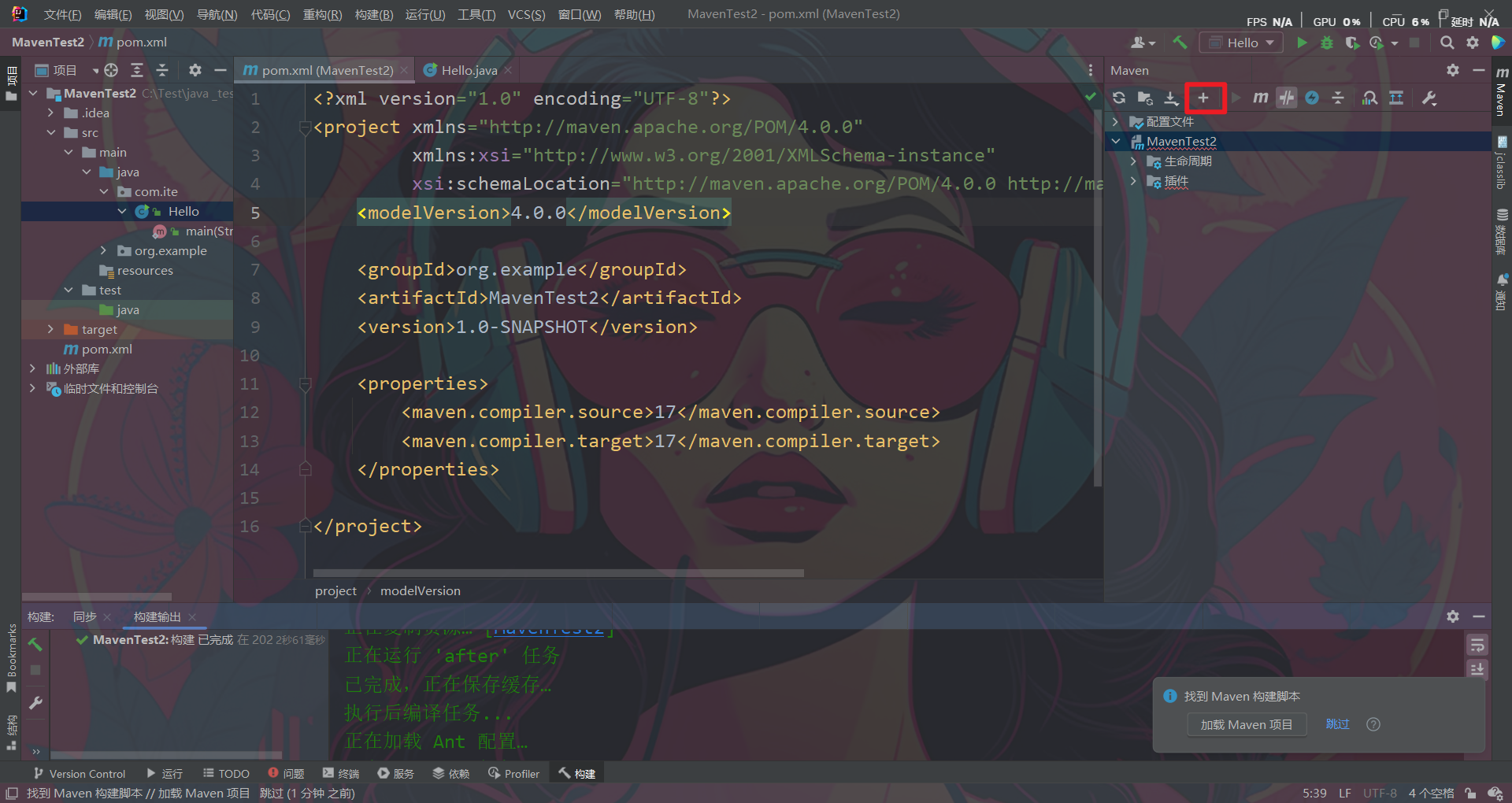
Task: Click modelVersion breadcrumb
Action: [x=421, y=590]
